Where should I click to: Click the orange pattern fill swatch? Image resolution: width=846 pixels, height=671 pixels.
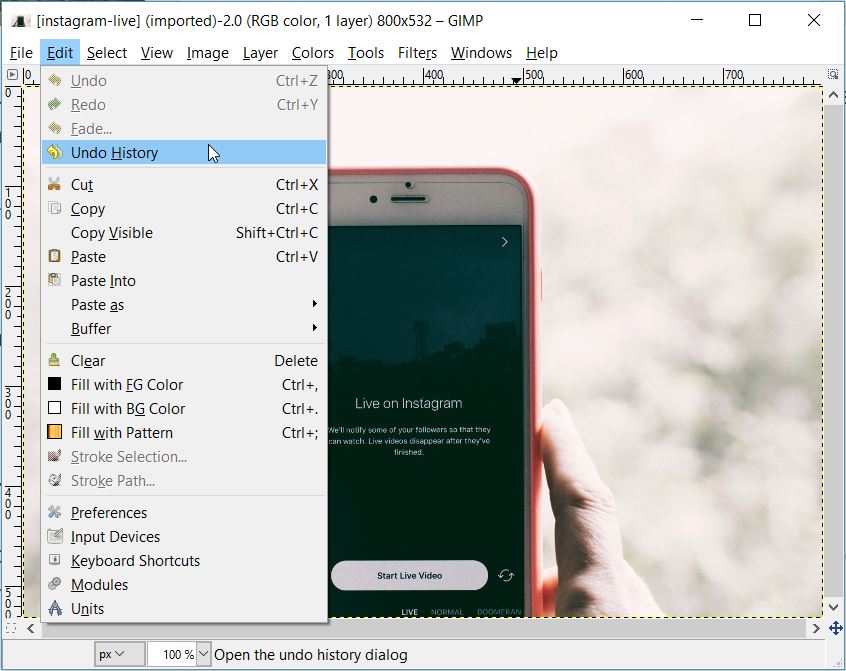click(54, 432)
